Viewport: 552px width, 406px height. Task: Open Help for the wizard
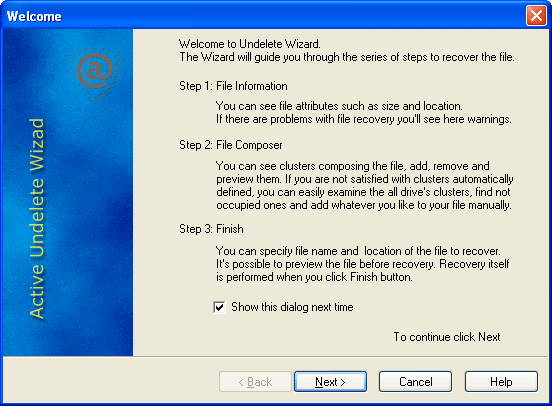501,382
